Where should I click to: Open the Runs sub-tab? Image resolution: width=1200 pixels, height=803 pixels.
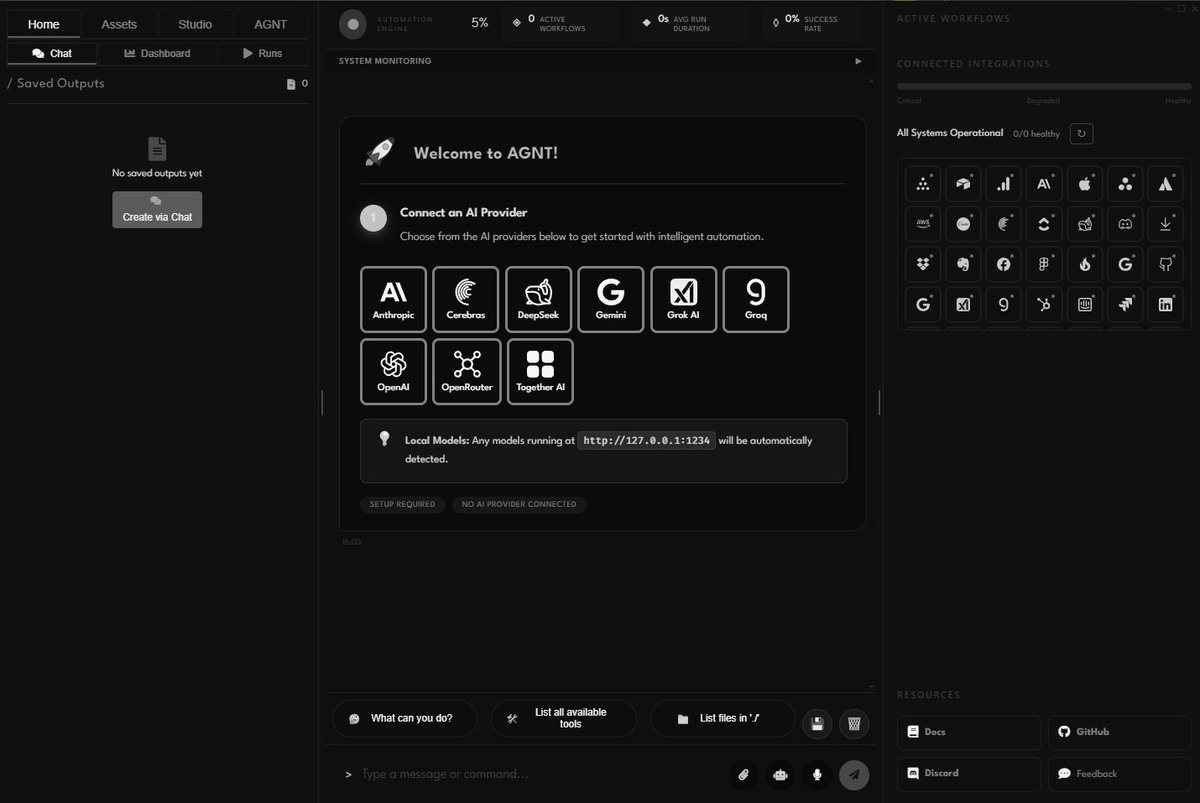tap(263, 53)
